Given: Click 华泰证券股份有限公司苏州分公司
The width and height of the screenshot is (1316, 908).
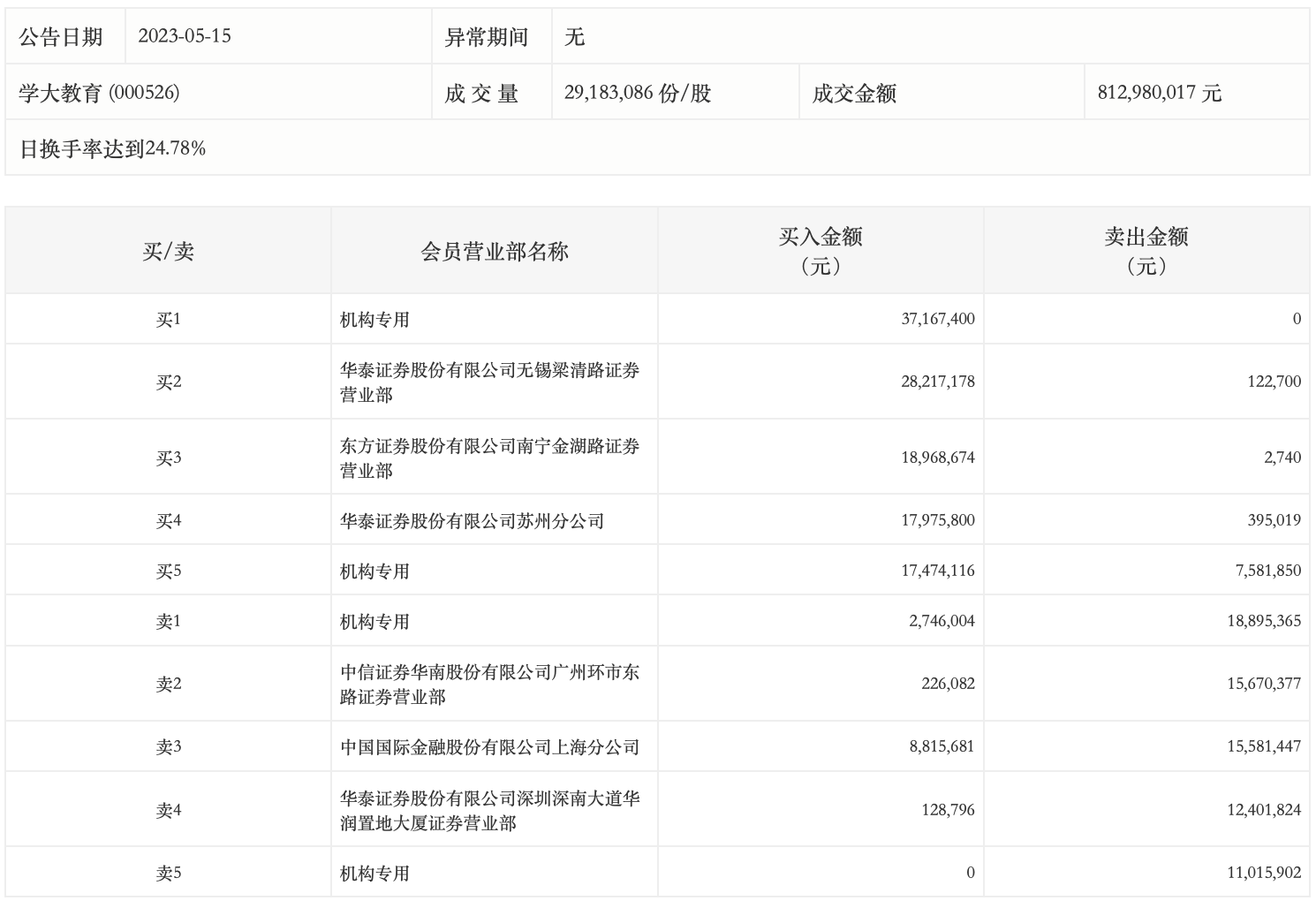Looking at the screenshot, I should (473, 521).
